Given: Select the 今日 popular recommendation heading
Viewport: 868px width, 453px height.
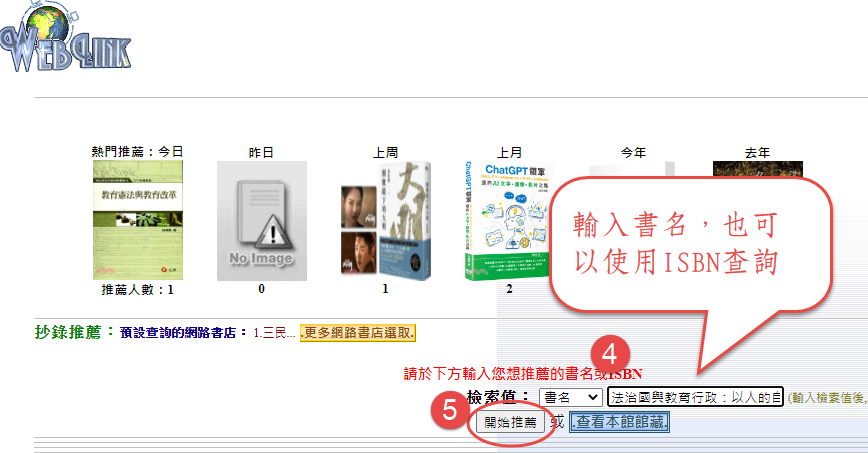Looking at the screenshot, I should [x=137, y=152].
